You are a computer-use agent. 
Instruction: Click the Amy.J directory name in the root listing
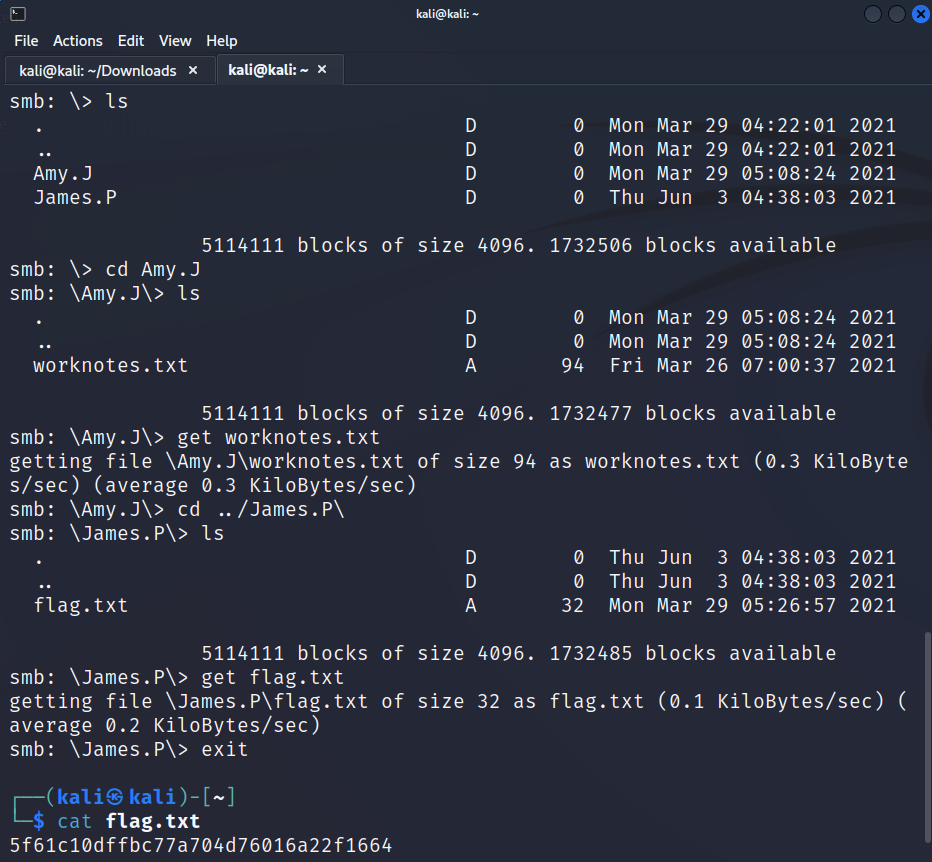[63, 174]
